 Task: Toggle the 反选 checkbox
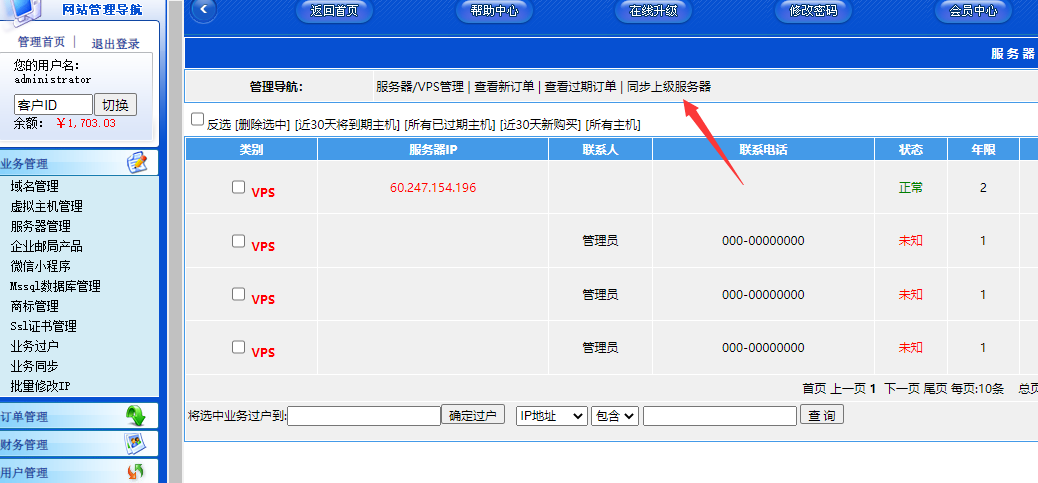[x=198, y=119]
